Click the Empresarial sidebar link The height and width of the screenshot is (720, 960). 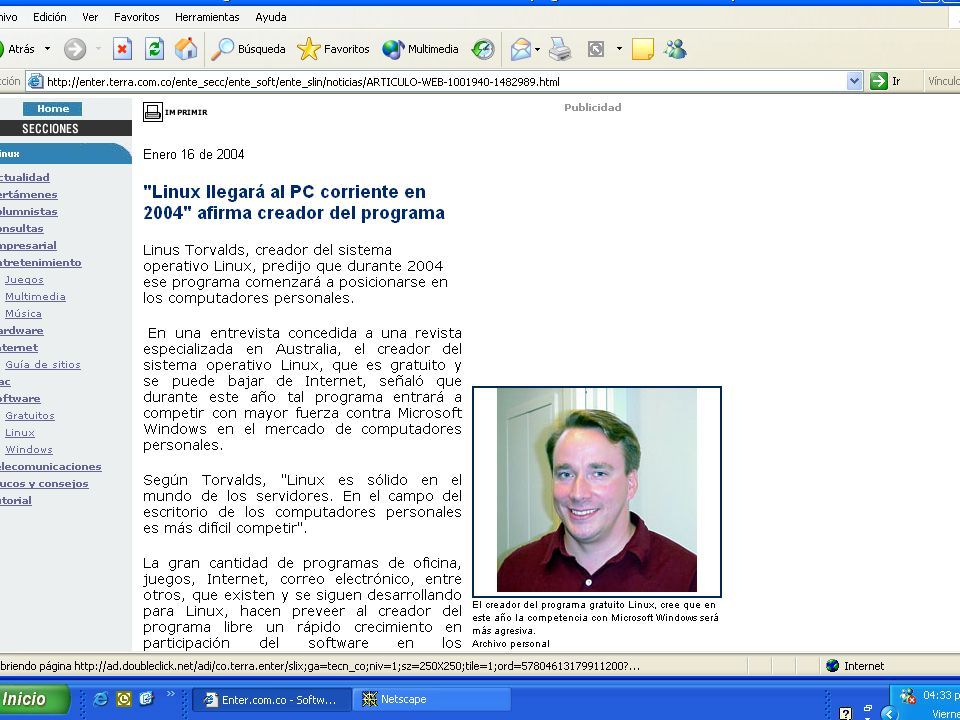click(28, 246)
